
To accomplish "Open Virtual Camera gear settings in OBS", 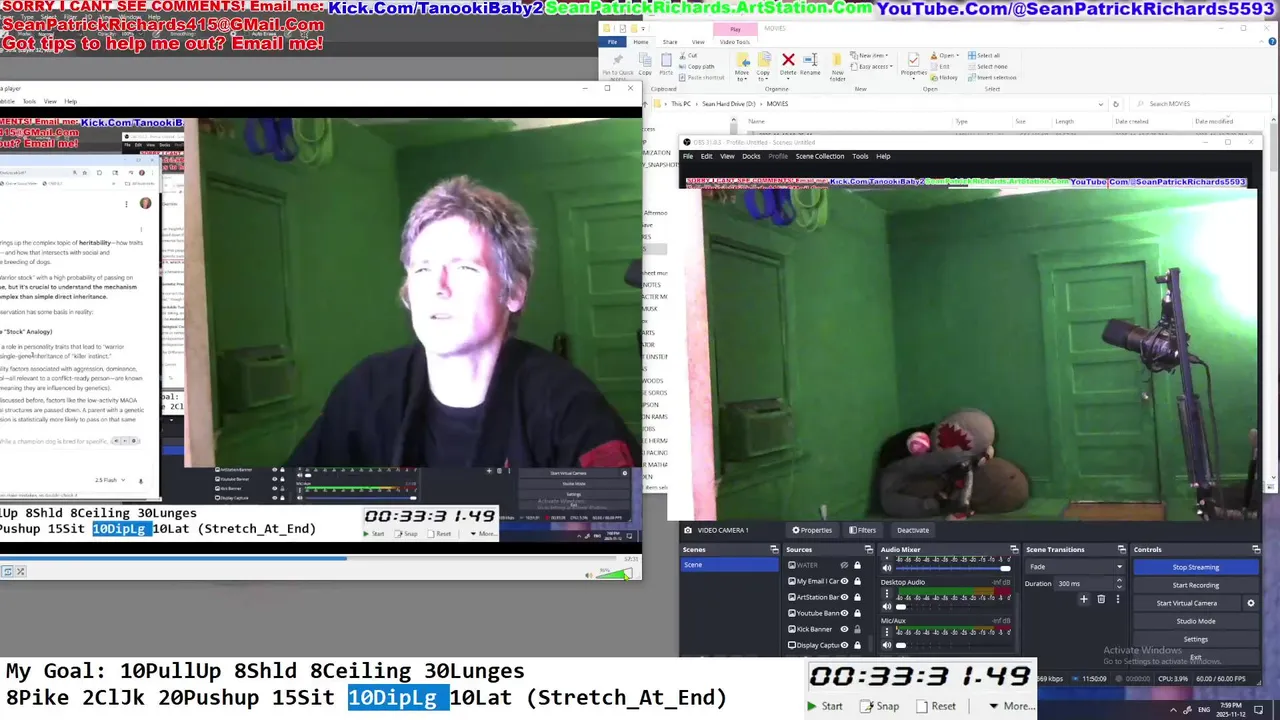I will [1251, 603].
